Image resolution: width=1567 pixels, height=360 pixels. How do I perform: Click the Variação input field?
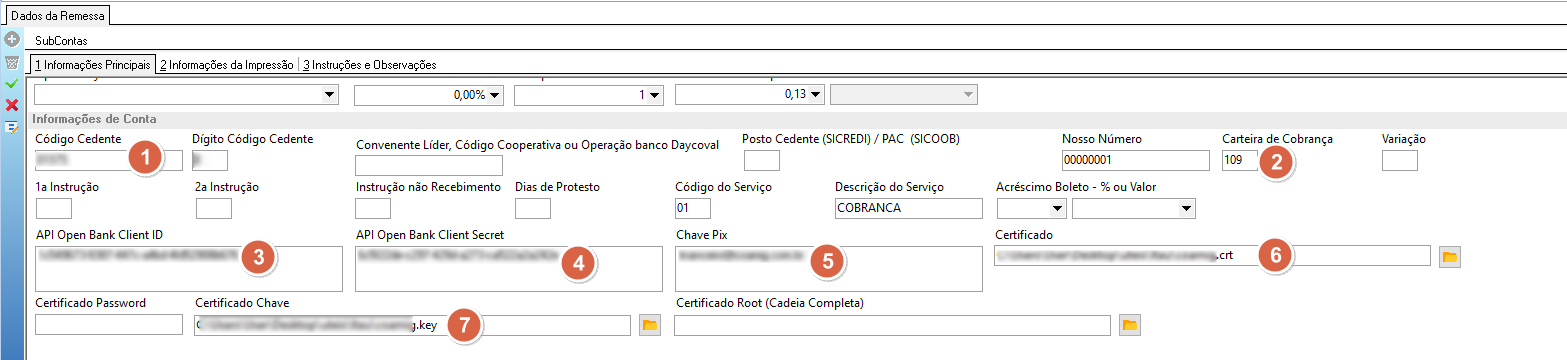point(1400,160)
